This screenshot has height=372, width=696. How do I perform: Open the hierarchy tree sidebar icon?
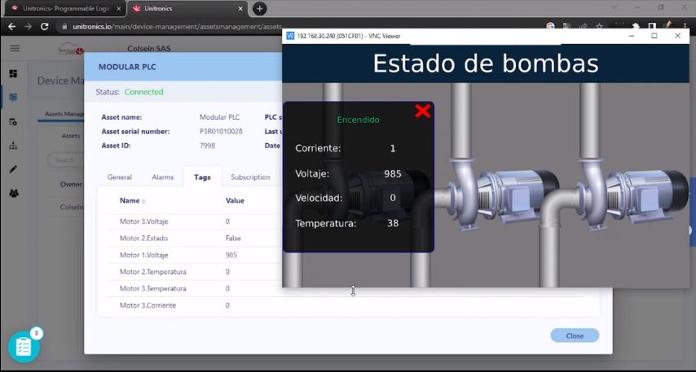click(x=13, y=146)
